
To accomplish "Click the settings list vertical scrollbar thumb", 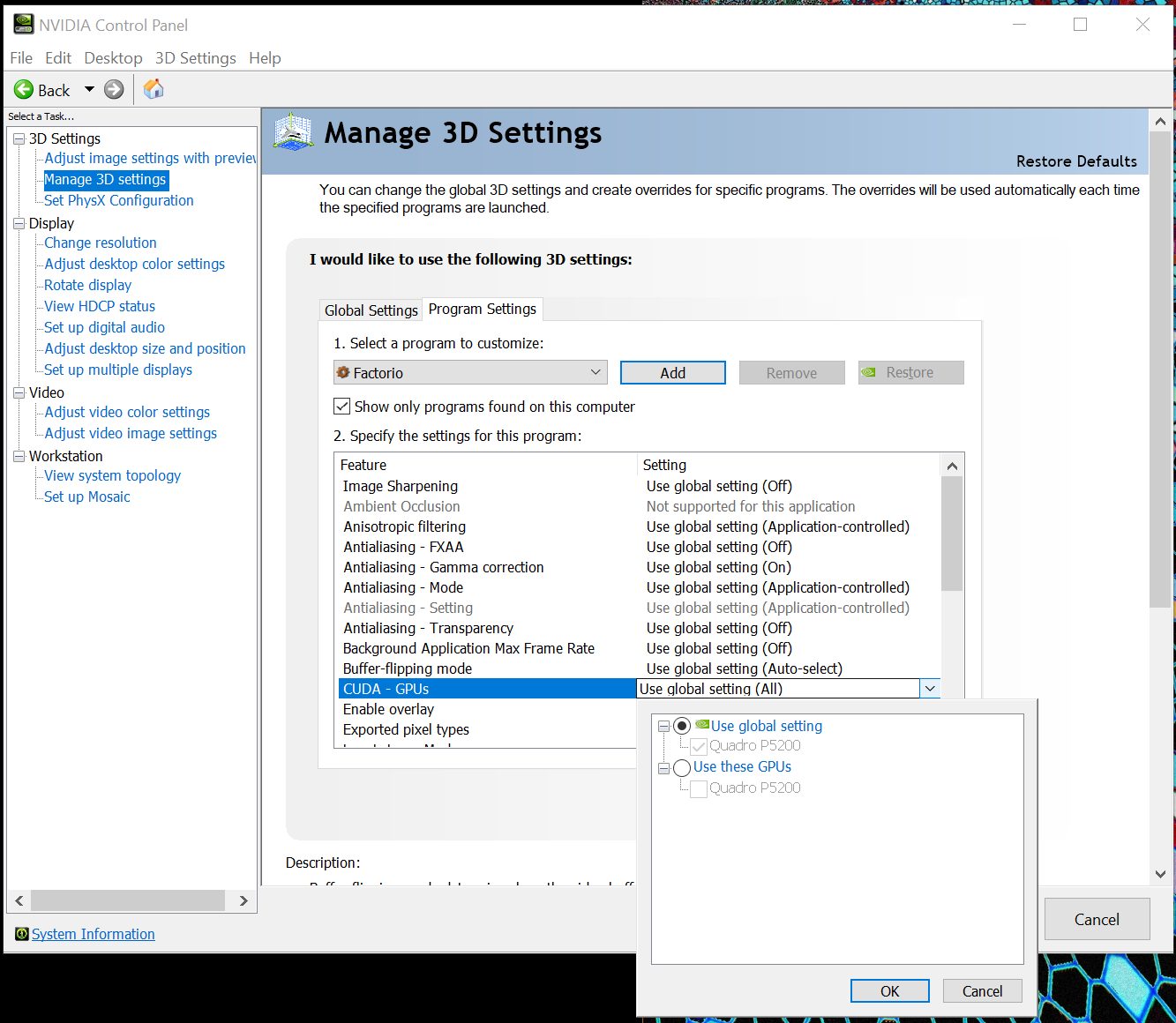I will 952,534.
